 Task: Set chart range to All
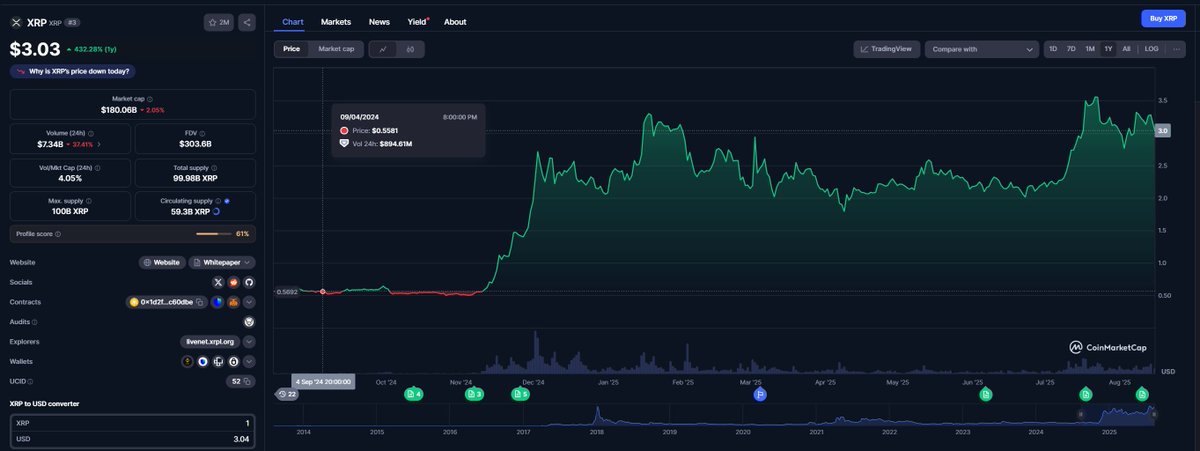coord(1126,48)
